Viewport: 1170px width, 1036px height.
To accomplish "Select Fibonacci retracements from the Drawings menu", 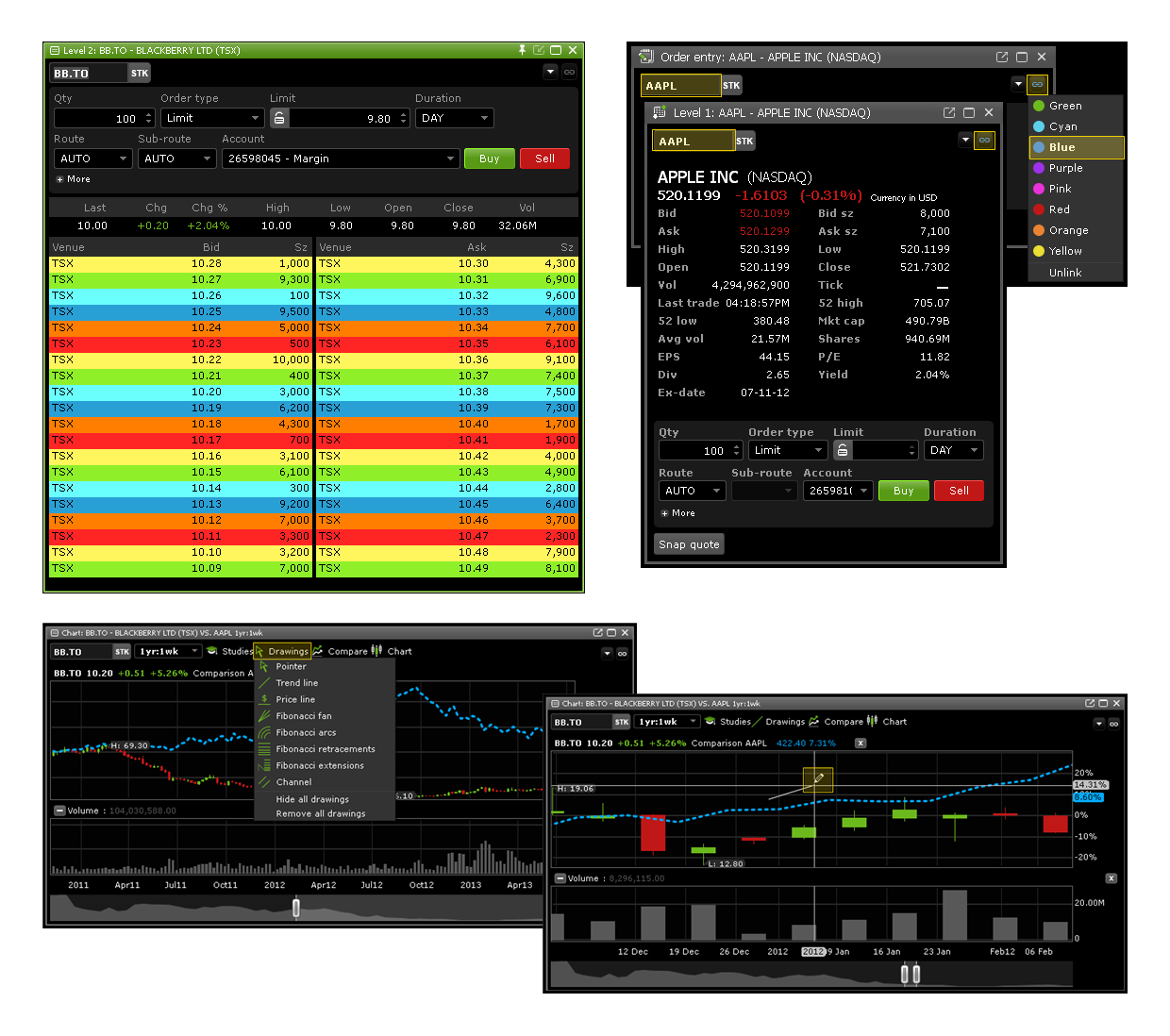I will pos(325,749).
